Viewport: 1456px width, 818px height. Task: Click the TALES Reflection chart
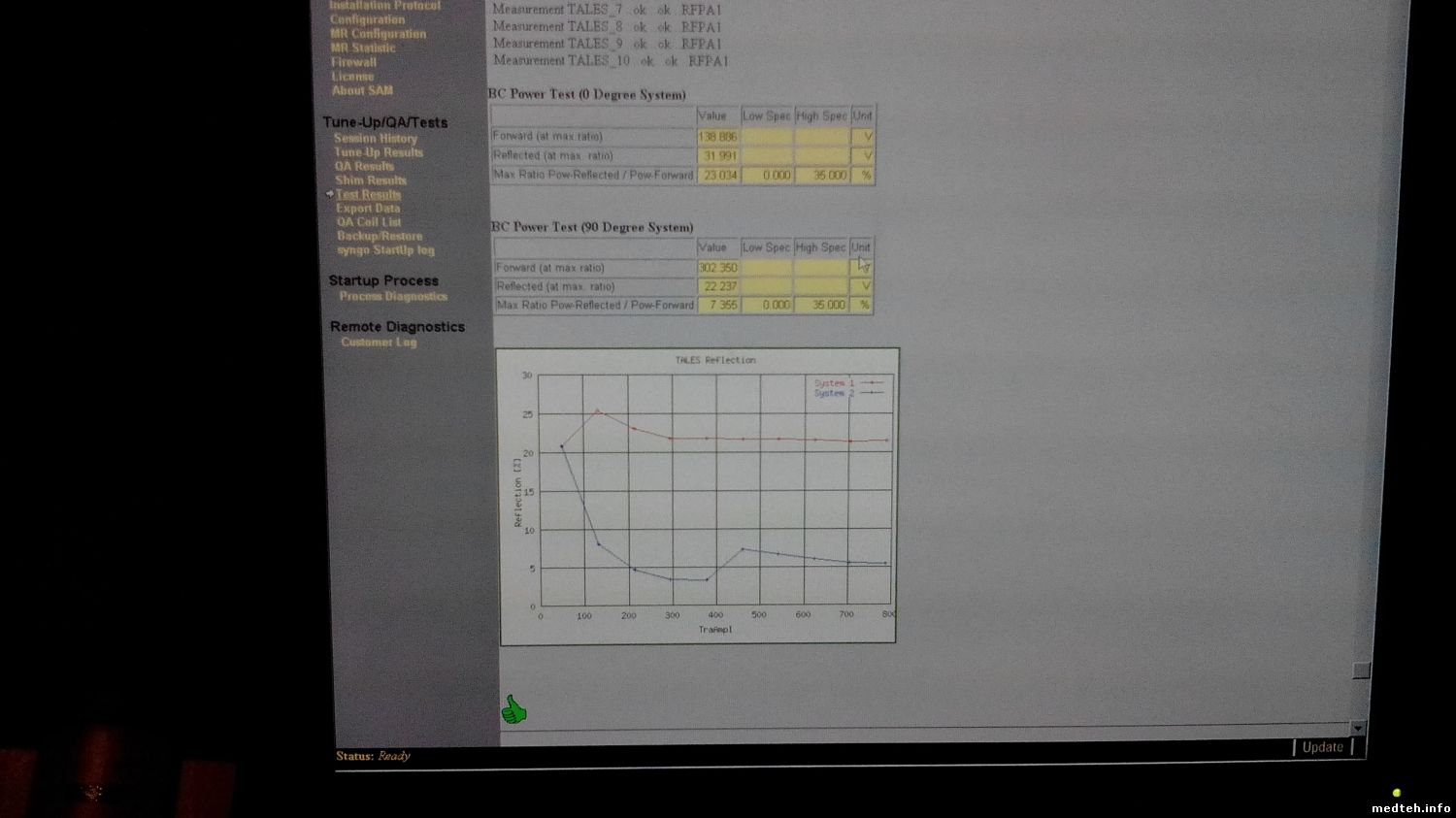click(x=697, y=495)
